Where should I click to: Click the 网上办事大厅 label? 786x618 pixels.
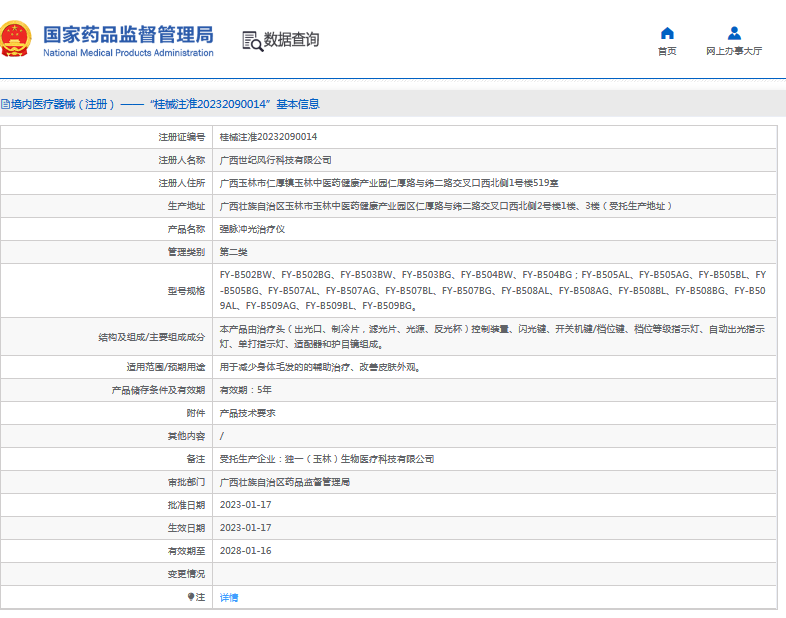734,51
